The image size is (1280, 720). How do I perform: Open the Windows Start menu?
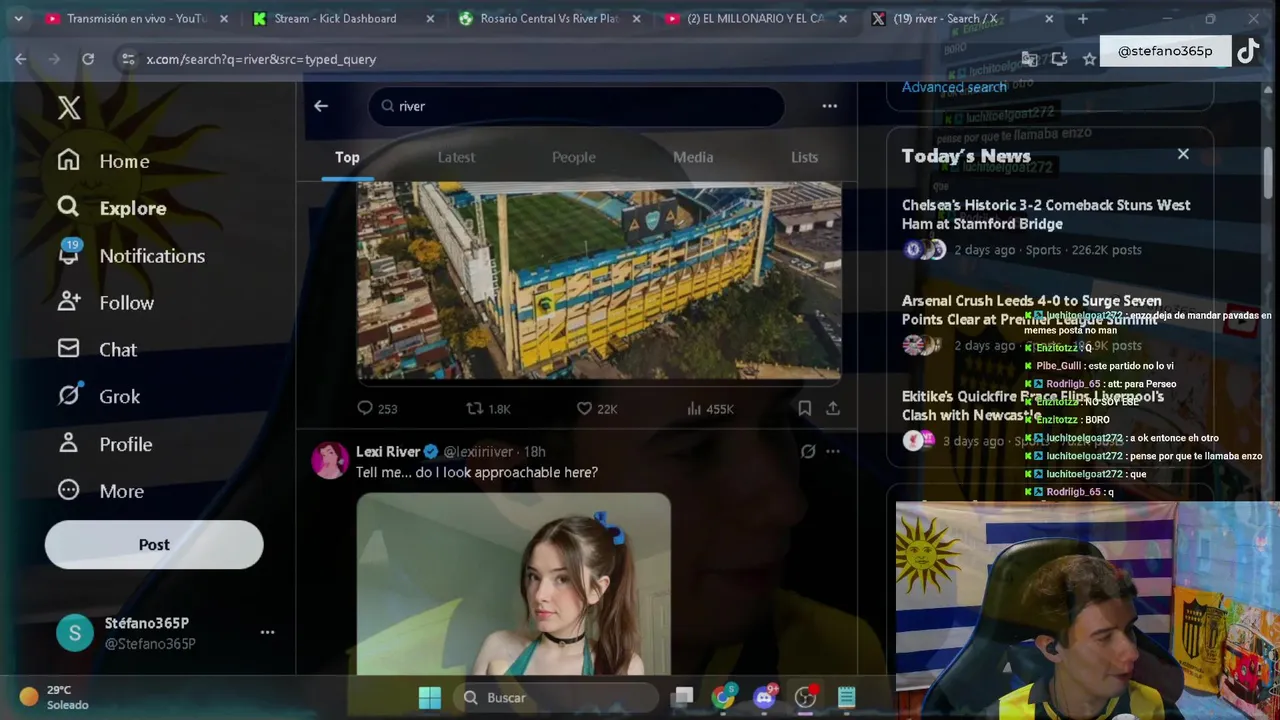tap(430, 697)
